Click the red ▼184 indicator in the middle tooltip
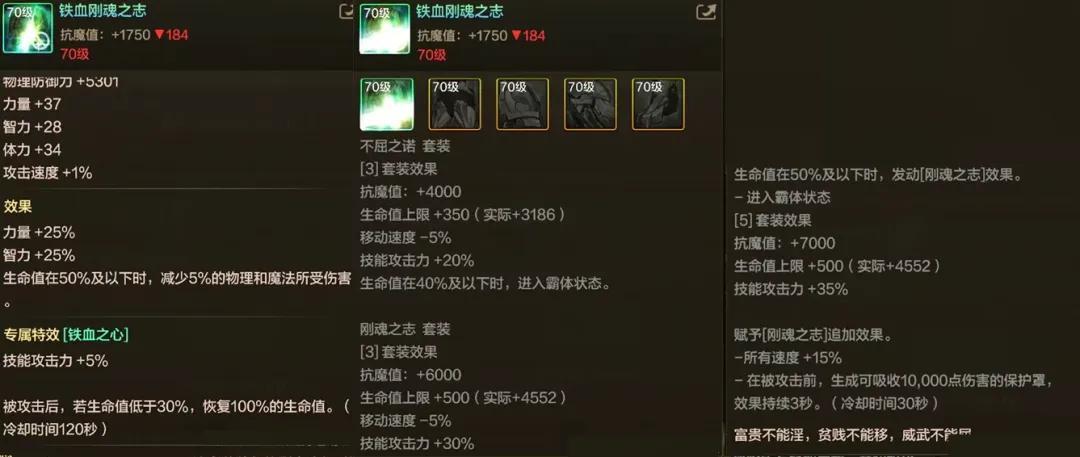Image resolution: width=1080 pixels, height=457 pixels. click(527, 34)
